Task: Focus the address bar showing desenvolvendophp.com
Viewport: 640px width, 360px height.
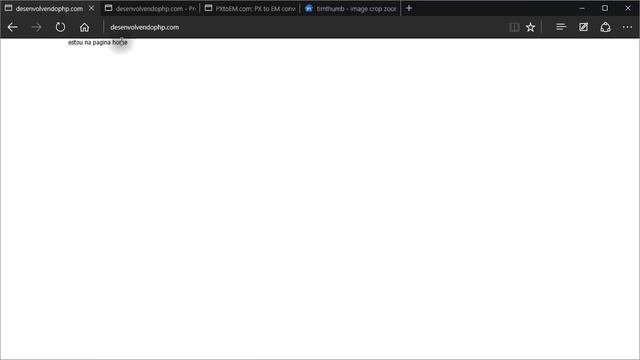Action: point(304,27)
